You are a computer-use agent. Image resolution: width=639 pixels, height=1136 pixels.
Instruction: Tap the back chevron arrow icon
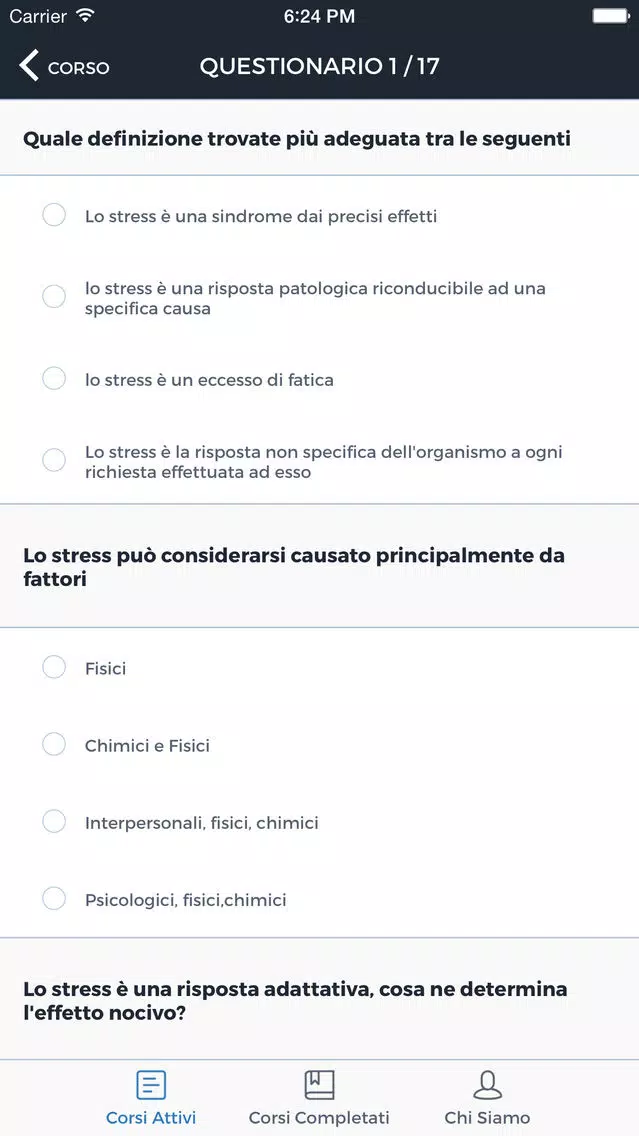click(x=28, y=66)
